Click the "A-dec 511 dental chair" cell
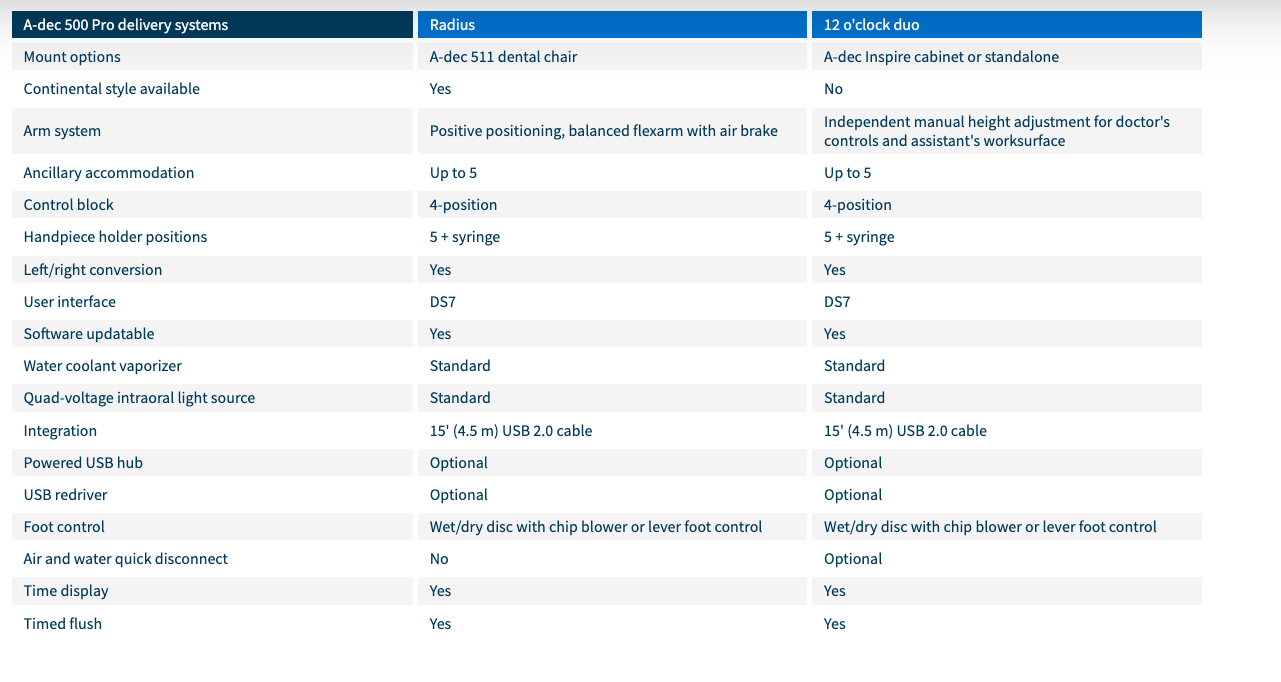Viewport: 1281px width, 682px height. point(503,57)
